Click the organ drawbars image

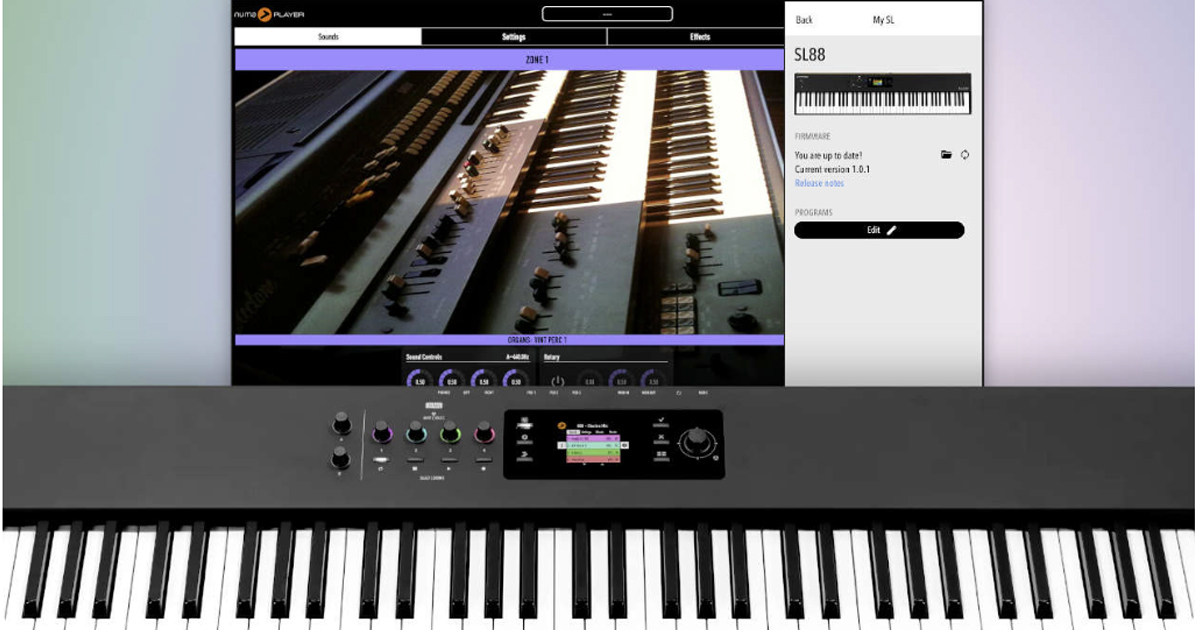(x=509, y=202)
